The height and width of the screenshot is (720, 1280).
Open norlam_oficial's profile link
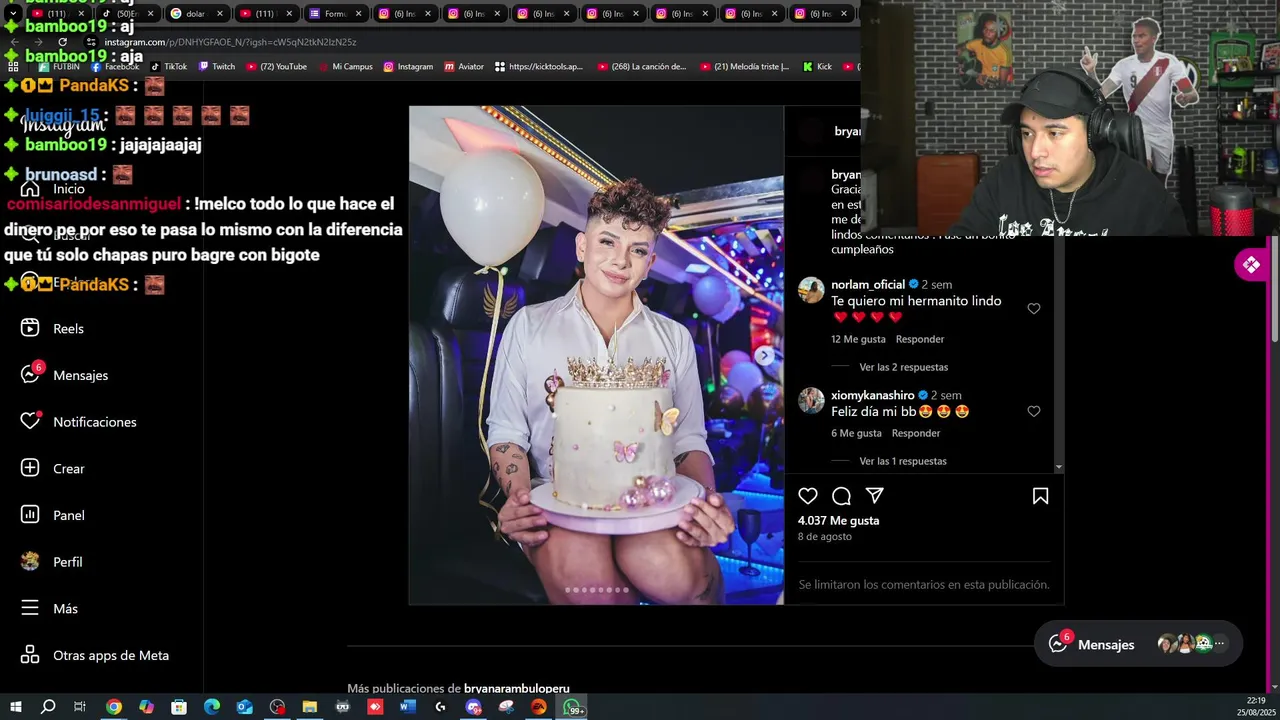coord(867,285)
